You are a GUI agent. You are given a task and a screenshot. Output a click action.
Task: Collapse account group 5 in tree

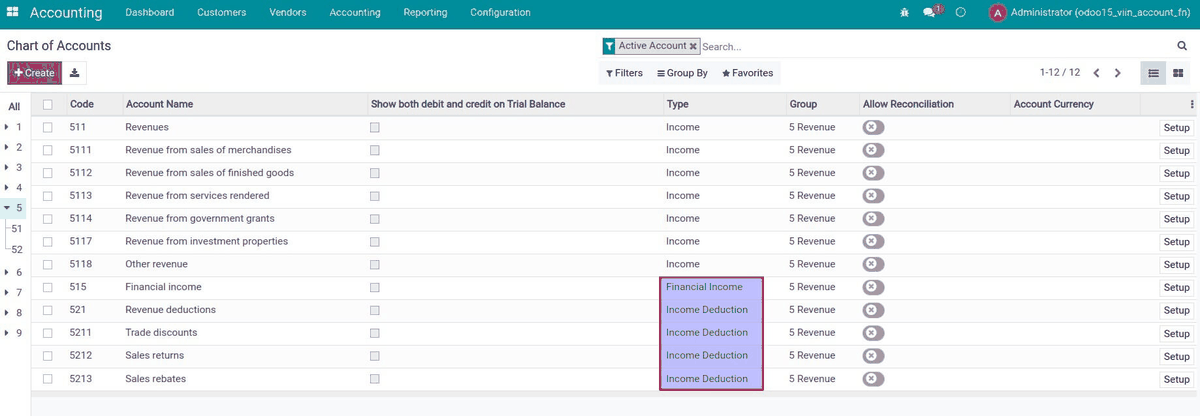7,208
